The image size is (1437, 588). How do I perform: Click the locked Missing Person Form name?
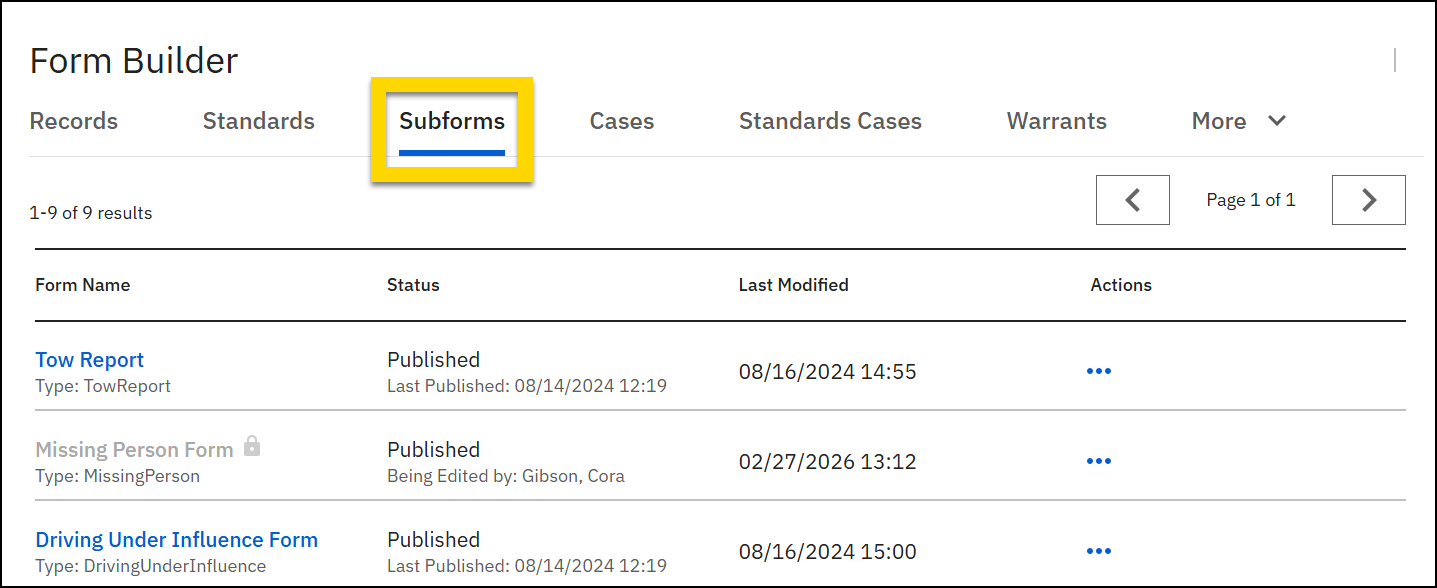134,450
